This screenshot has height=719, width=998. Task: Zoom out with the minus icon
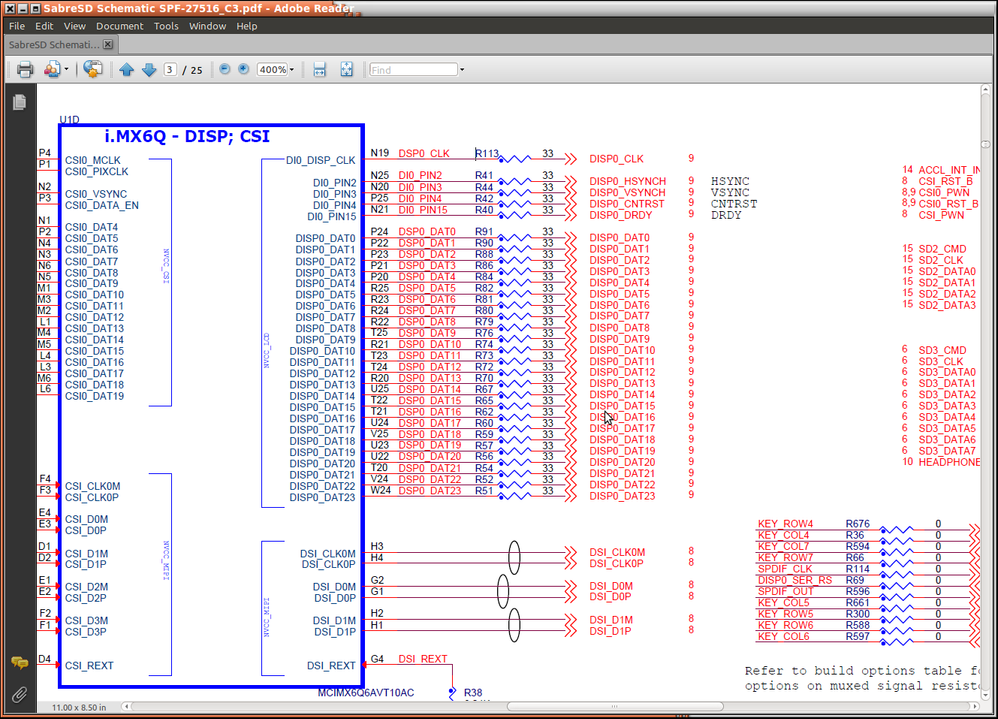click(225, 69)
